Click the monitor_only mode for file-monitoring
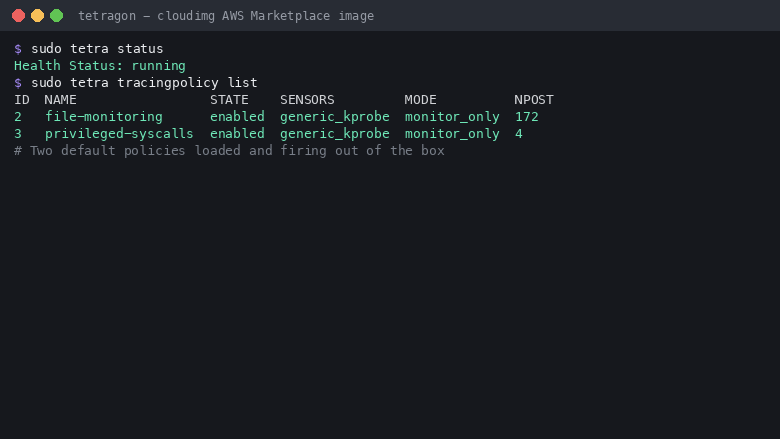The height and width of the screenshot is (439, 780). pyautogui.click(x=452, y=117)
